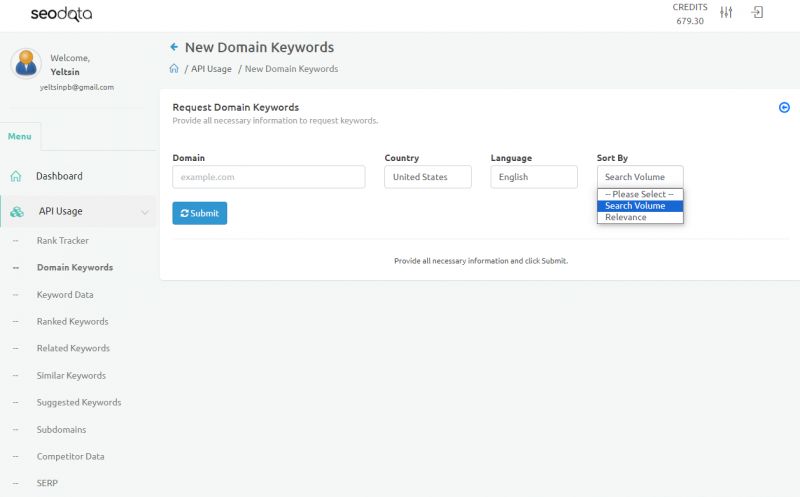
Task: Open the Country dropdown showing United States
Action: [x=427, y=177]
